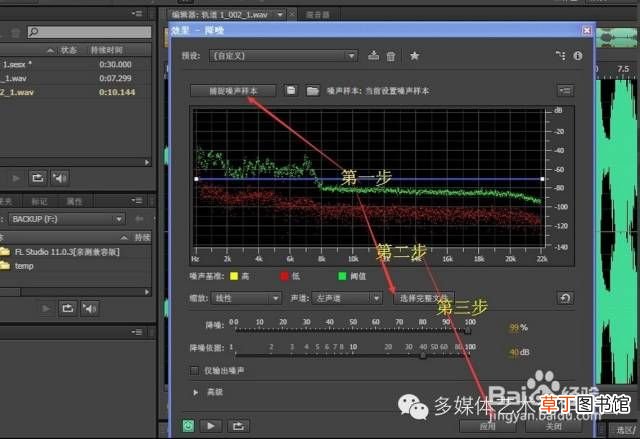Switch to the 混音器 mixer tab
The width and height of the screenshot is (640, 439).
click(318, 15)
